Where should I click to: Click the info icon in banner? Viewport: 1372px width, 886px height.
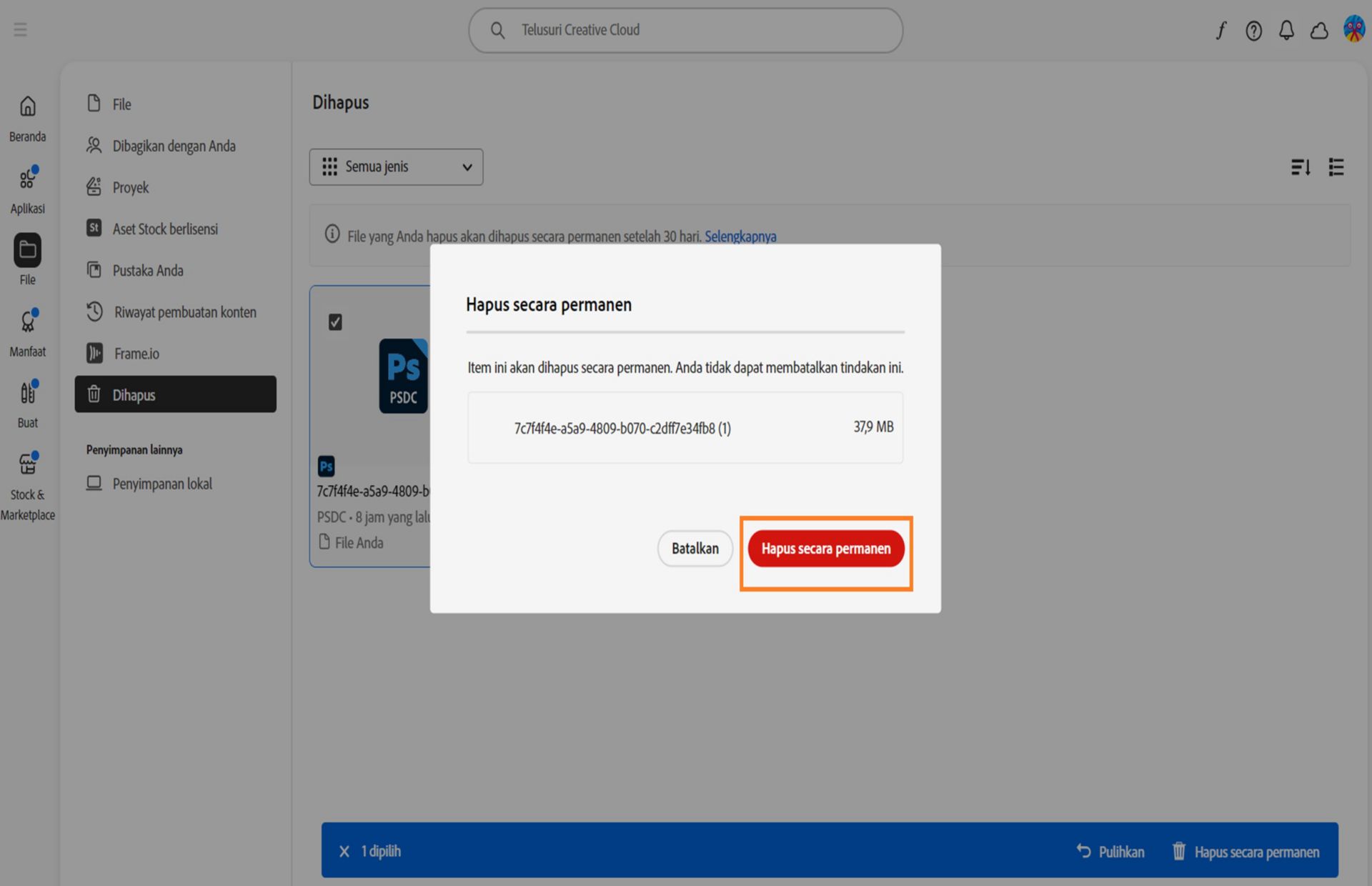click(x=332, y=234)
